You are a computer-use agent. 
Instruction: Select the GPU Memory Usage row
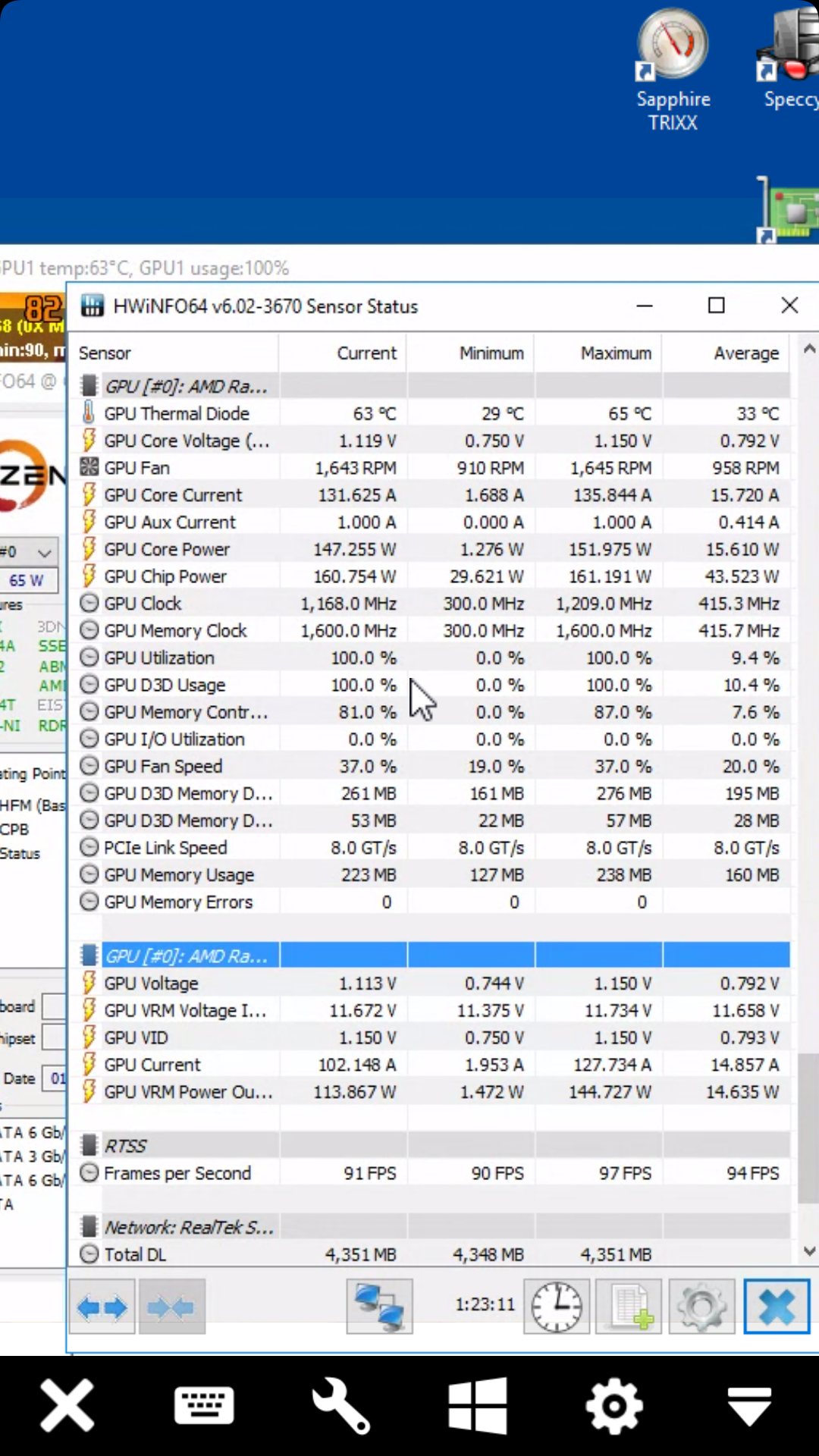pos(430,874)
